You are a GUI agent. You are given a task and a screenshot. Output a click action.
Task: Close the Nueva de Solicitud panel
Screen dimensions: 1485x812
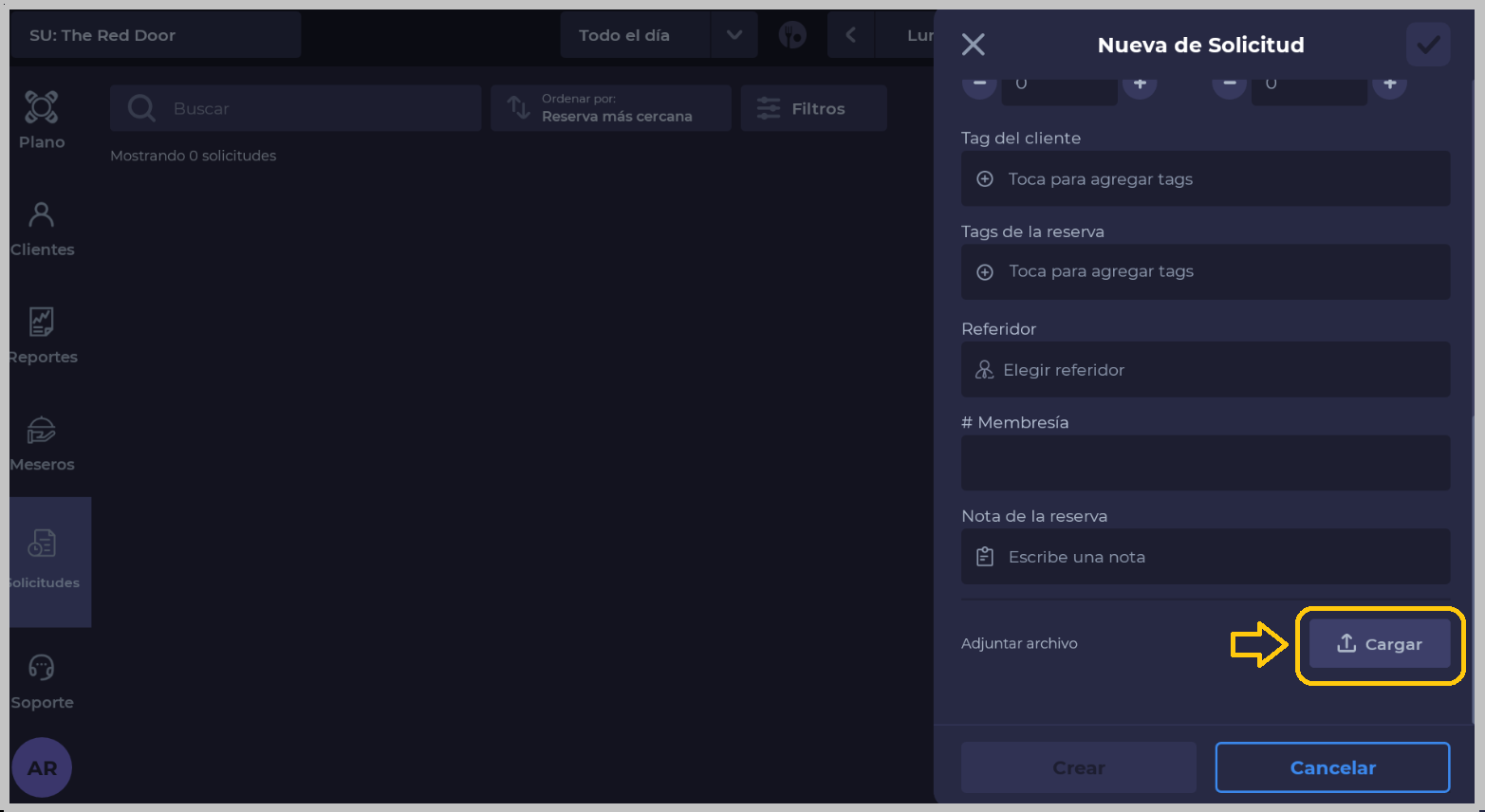tap(974, 45)
